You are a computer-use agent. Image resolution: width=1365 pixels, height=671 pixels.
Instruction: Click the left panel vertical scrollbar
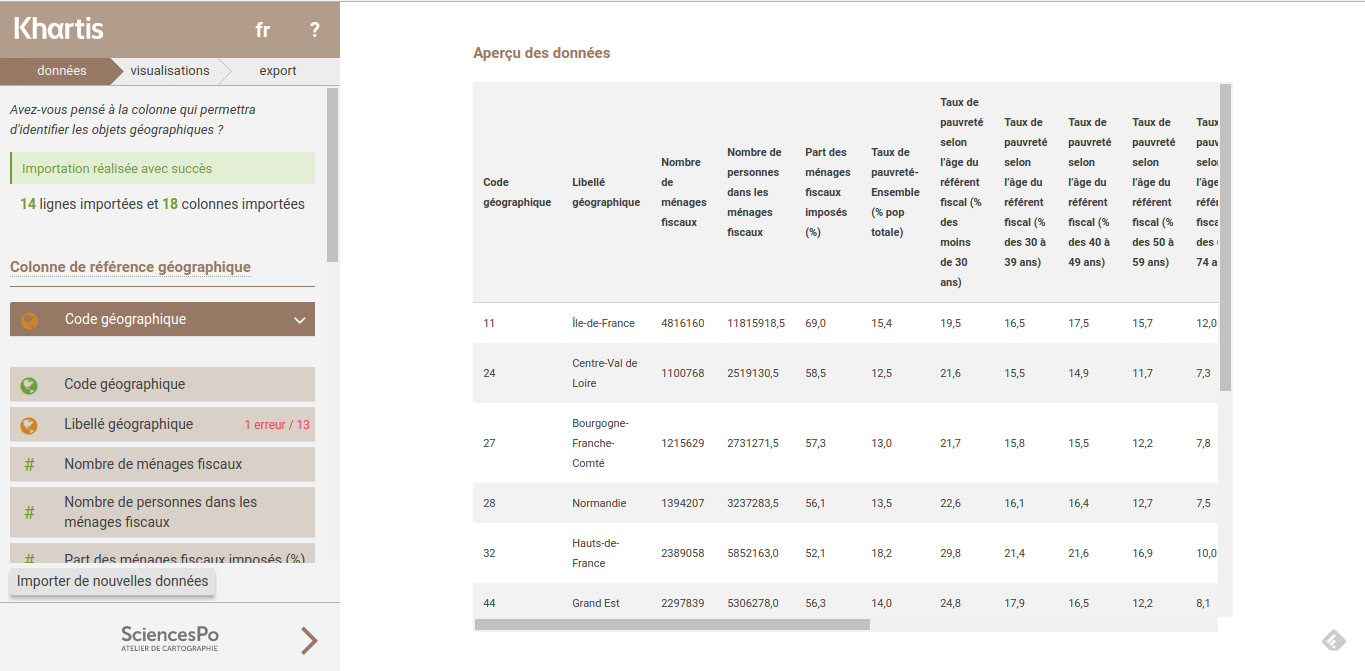(x=332, y=175)
